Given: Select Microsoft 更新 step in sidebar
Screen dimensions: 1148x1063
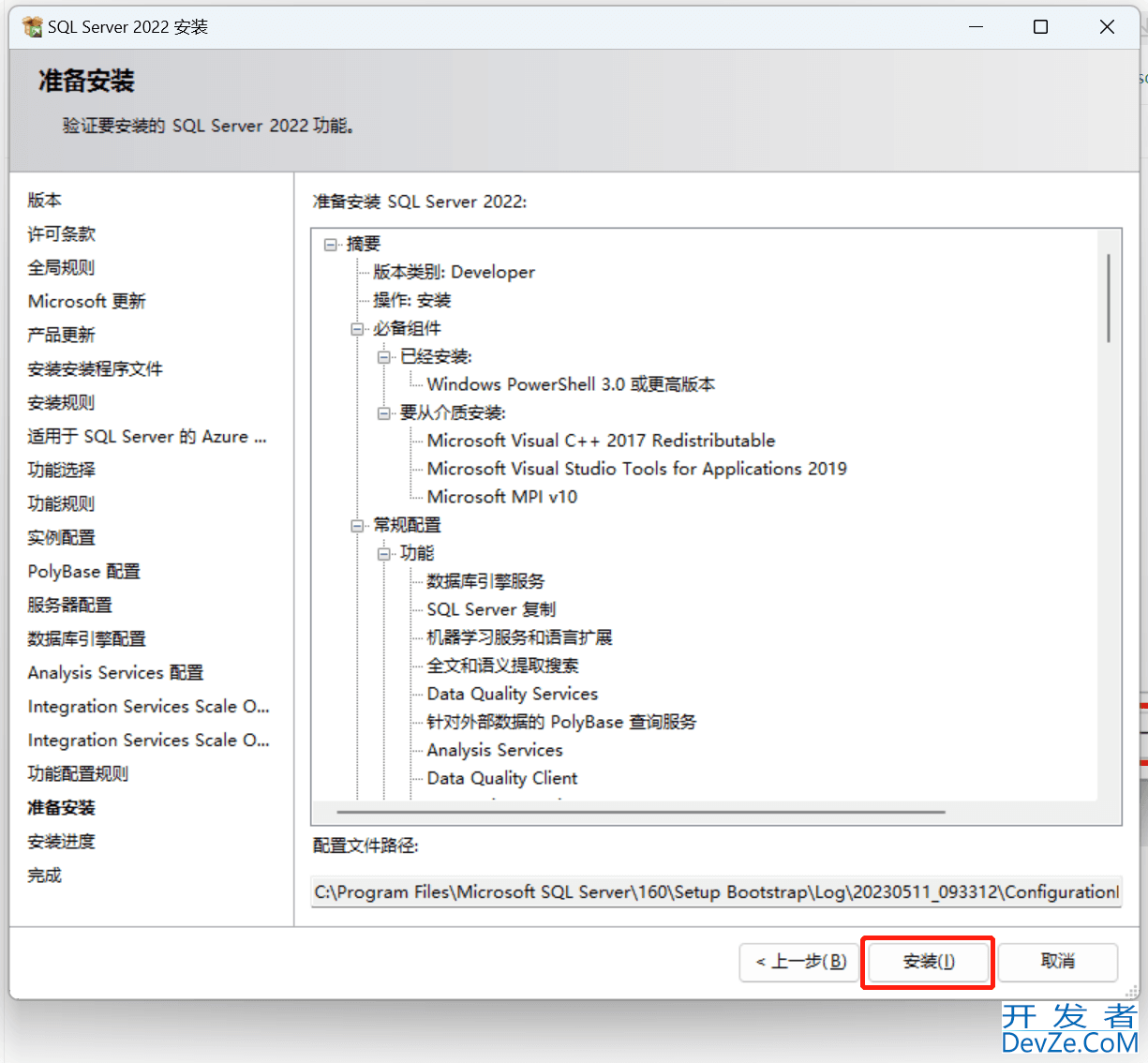Looking at the screenshot, I should click(87, 301).
